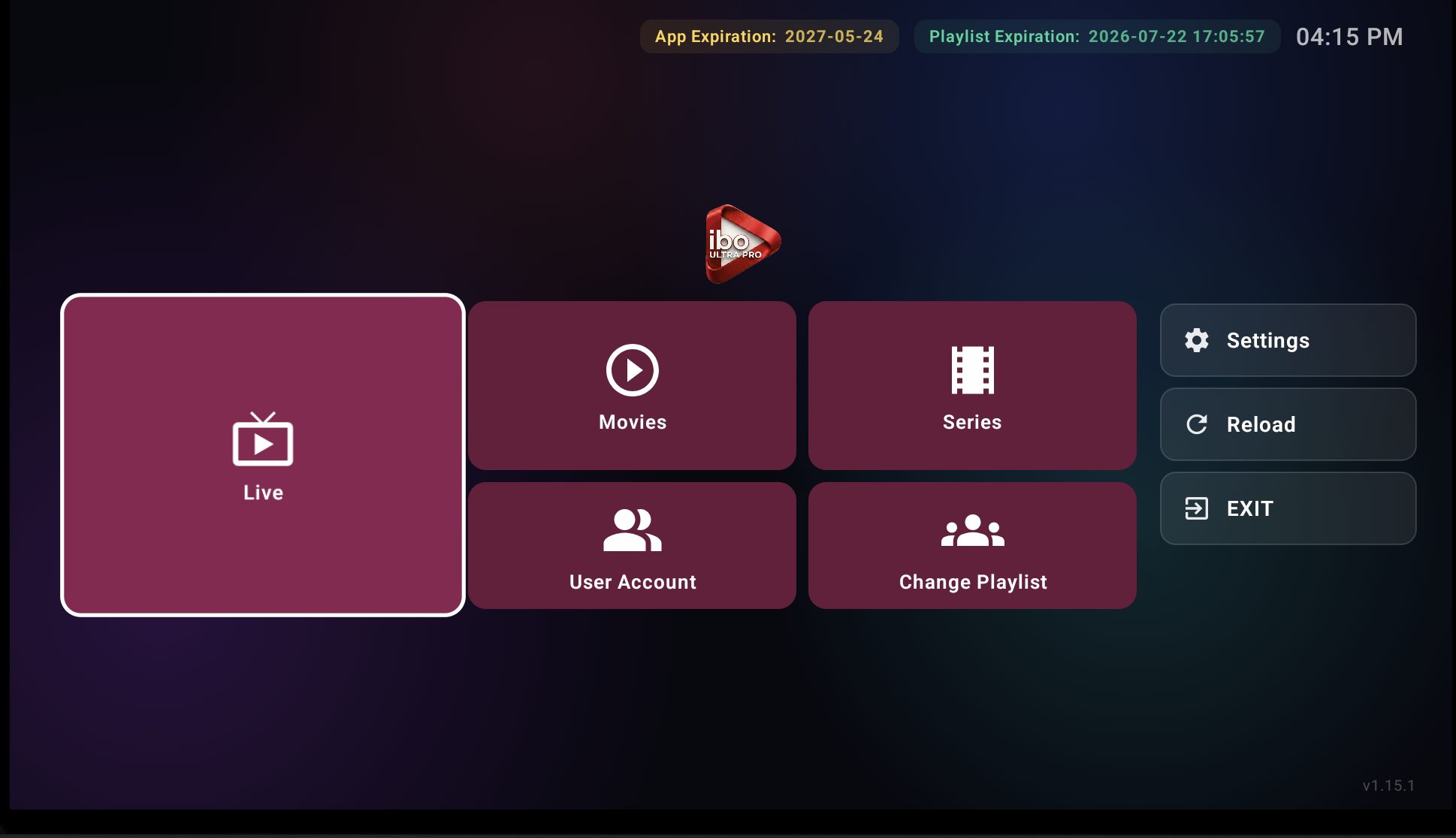Click the EXIT door-arrow icon
The height and width of the screenshot is (838, 1456).
click(1197, 508)
